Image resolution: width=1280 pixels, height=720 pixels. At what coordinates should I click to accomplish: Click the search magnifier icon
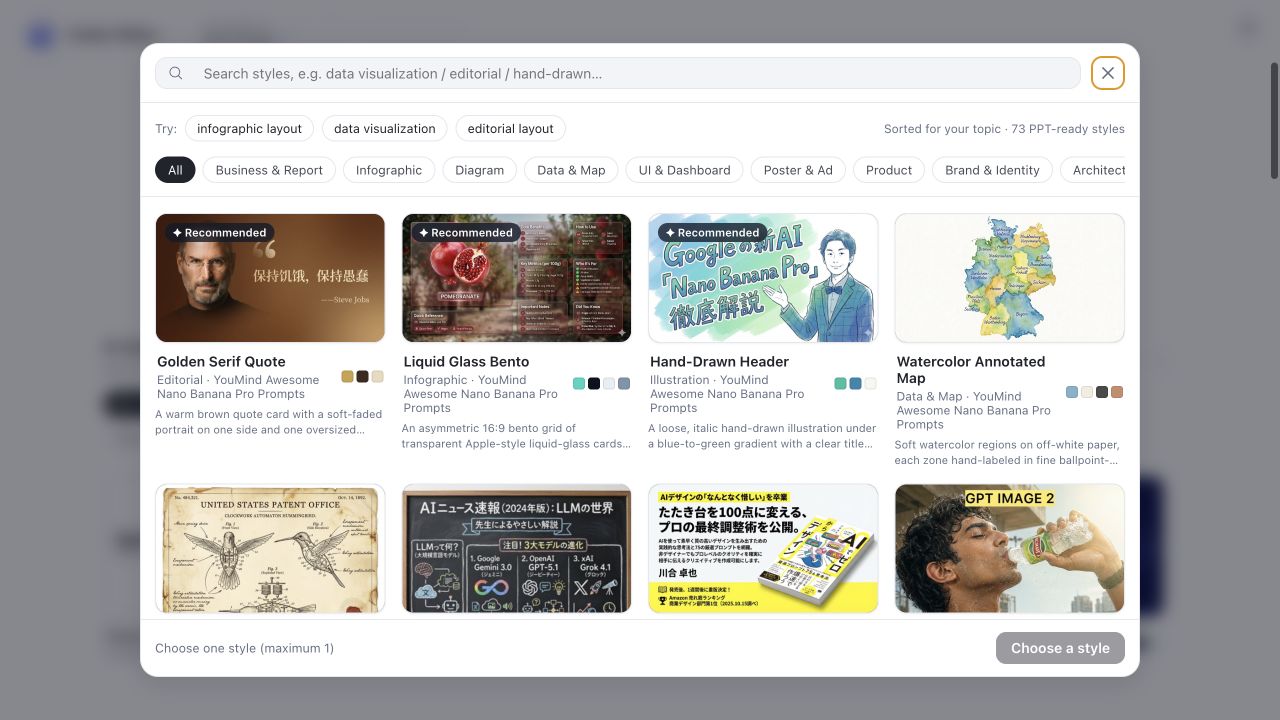176,73
